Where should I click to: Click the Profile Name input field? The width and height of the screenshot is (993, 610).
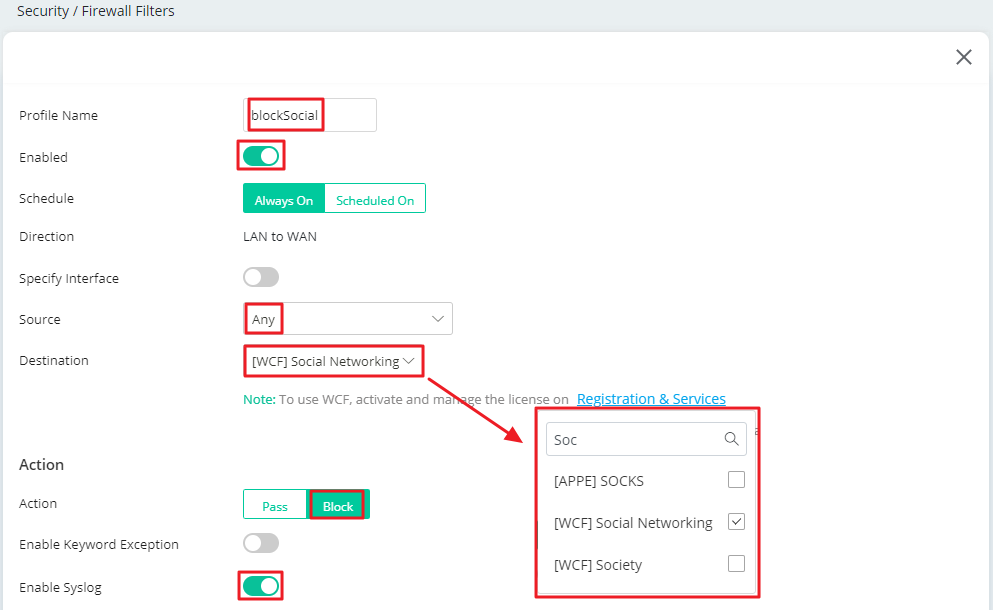tap(310, 115)
